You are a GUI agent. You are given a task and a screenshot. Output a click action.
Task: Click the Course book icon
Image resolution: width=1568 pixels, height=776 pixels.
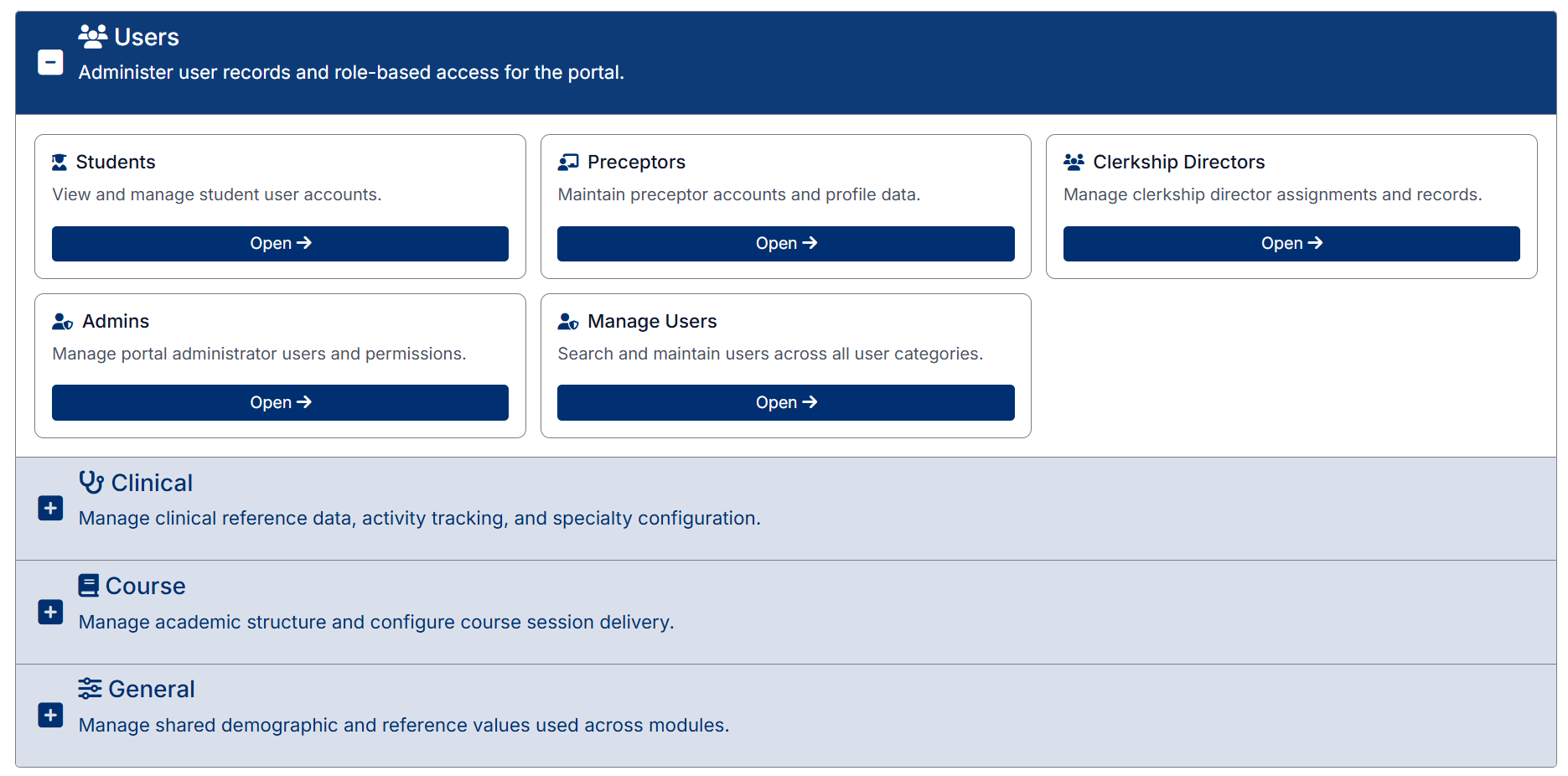click(88, 586)
